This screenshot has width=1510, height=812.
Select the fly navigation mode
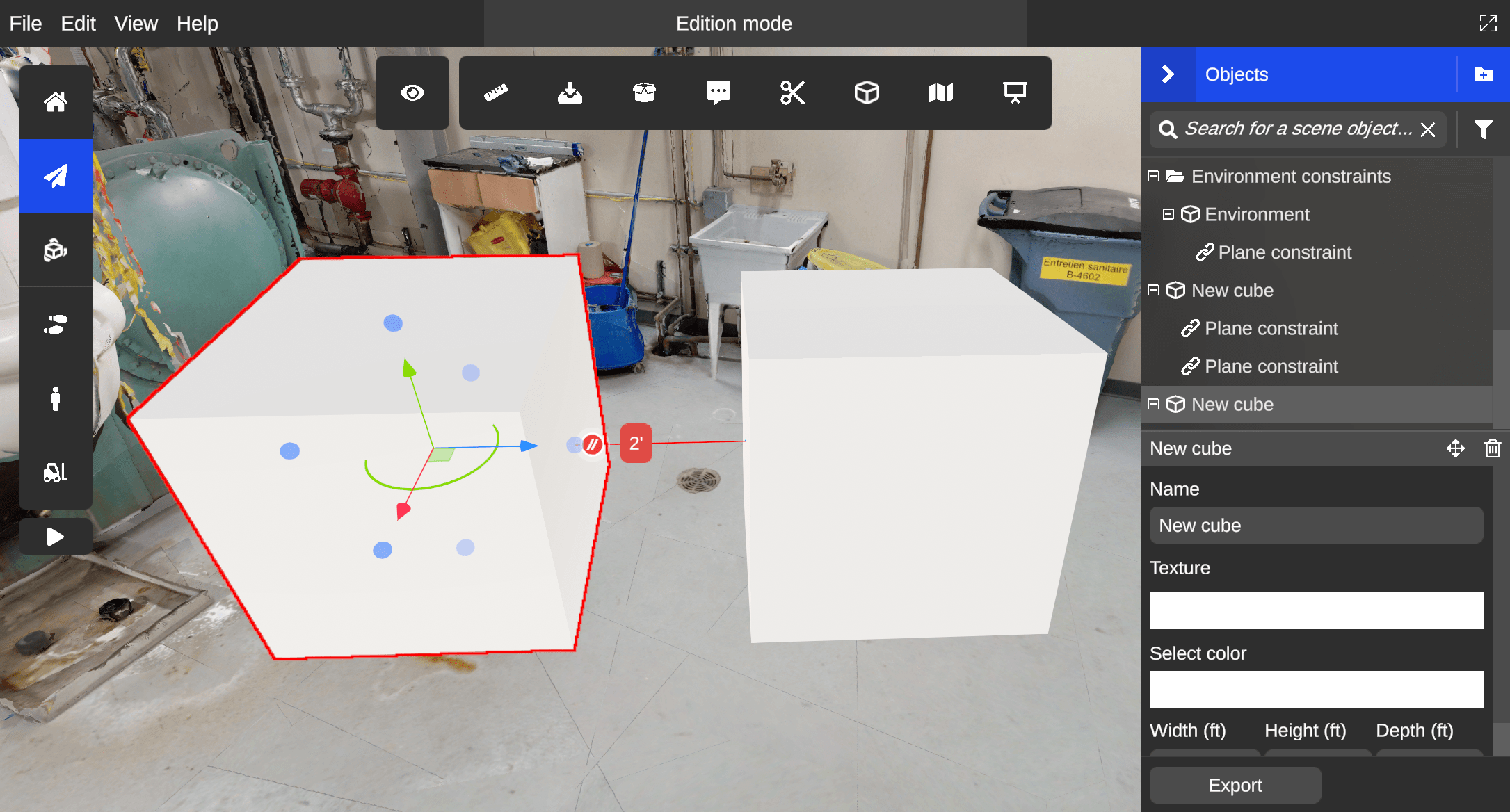56,176
